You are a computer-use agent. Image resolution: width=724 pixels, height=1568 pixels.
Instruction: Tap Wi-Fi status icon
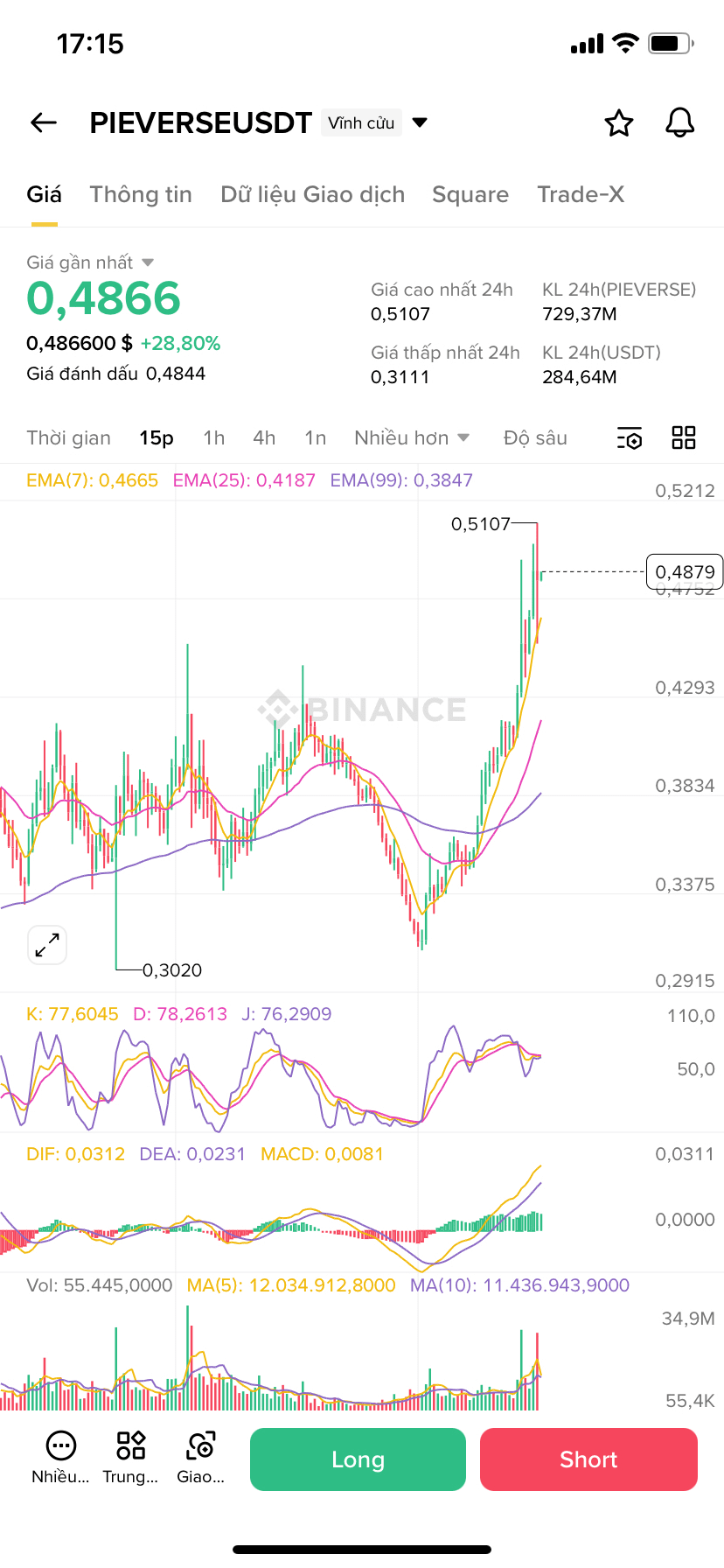pyautogui.click(x=625, y=43)
